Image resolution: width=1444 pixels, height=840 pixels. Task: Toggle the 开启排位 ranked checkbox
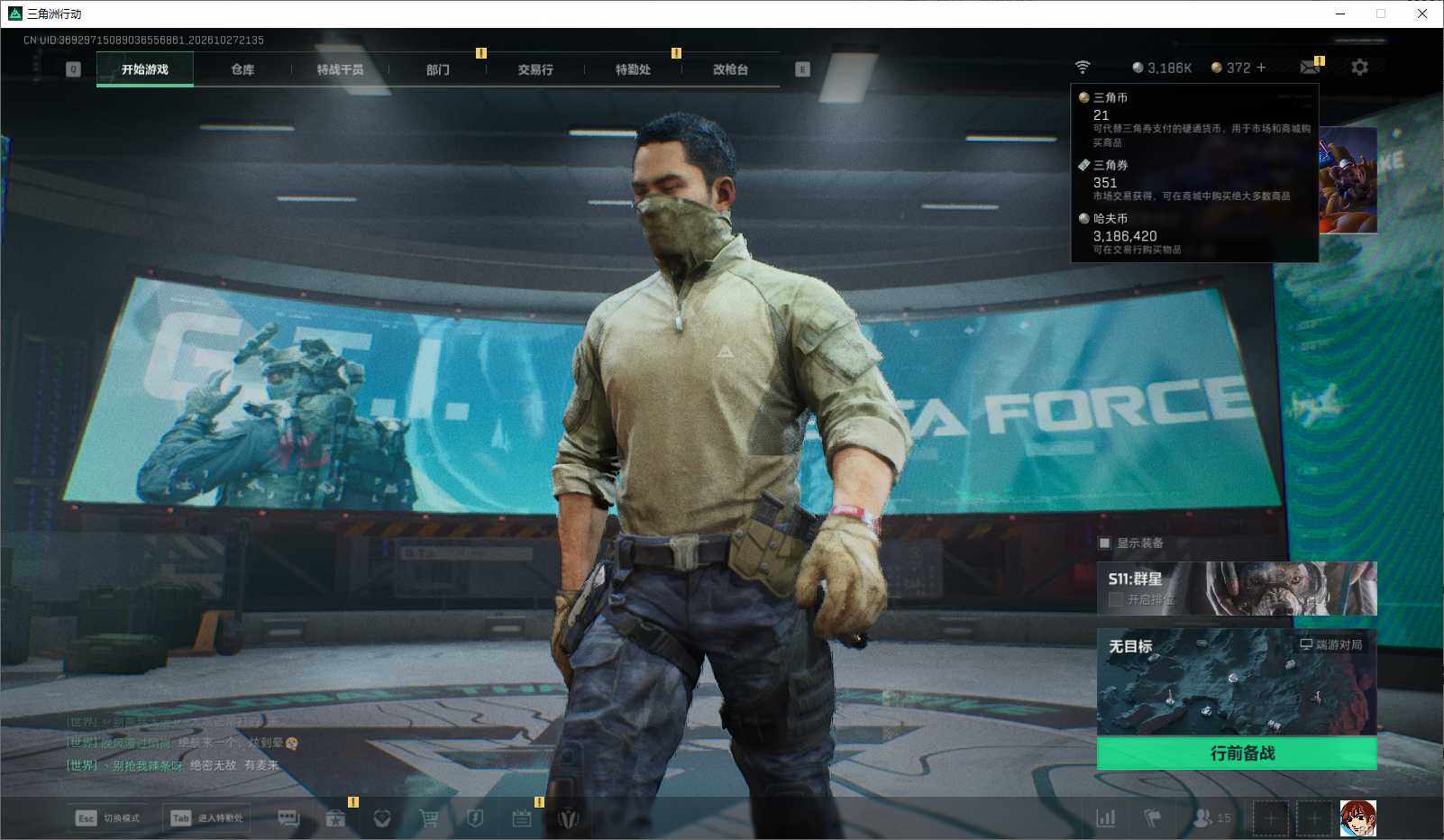tap(1116, 599)
